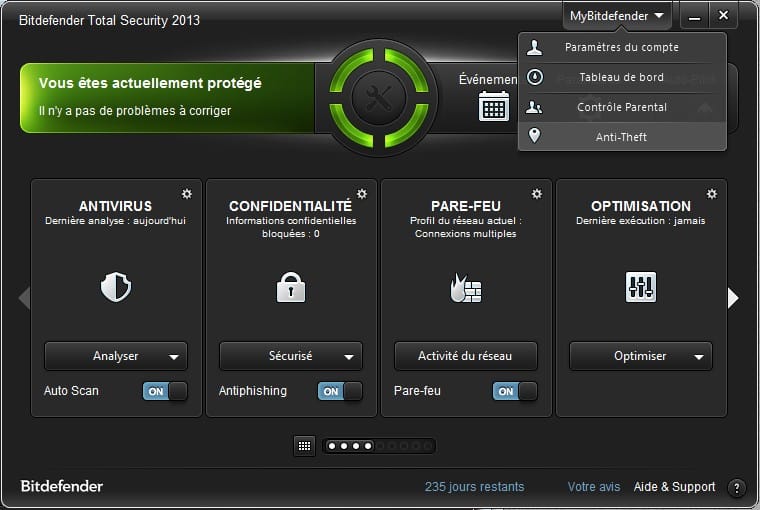Toggle Antiphishing switch off
The width and height of the screenshot is (760, 510).
pyautogui.click(x=340, y=391)
